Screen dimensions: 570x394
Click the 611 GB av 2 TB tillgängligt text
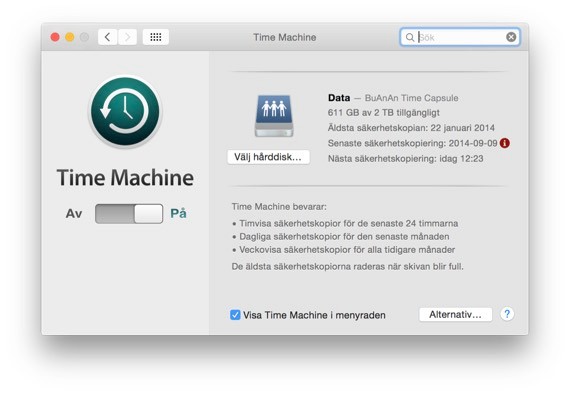tap(384, 113)
